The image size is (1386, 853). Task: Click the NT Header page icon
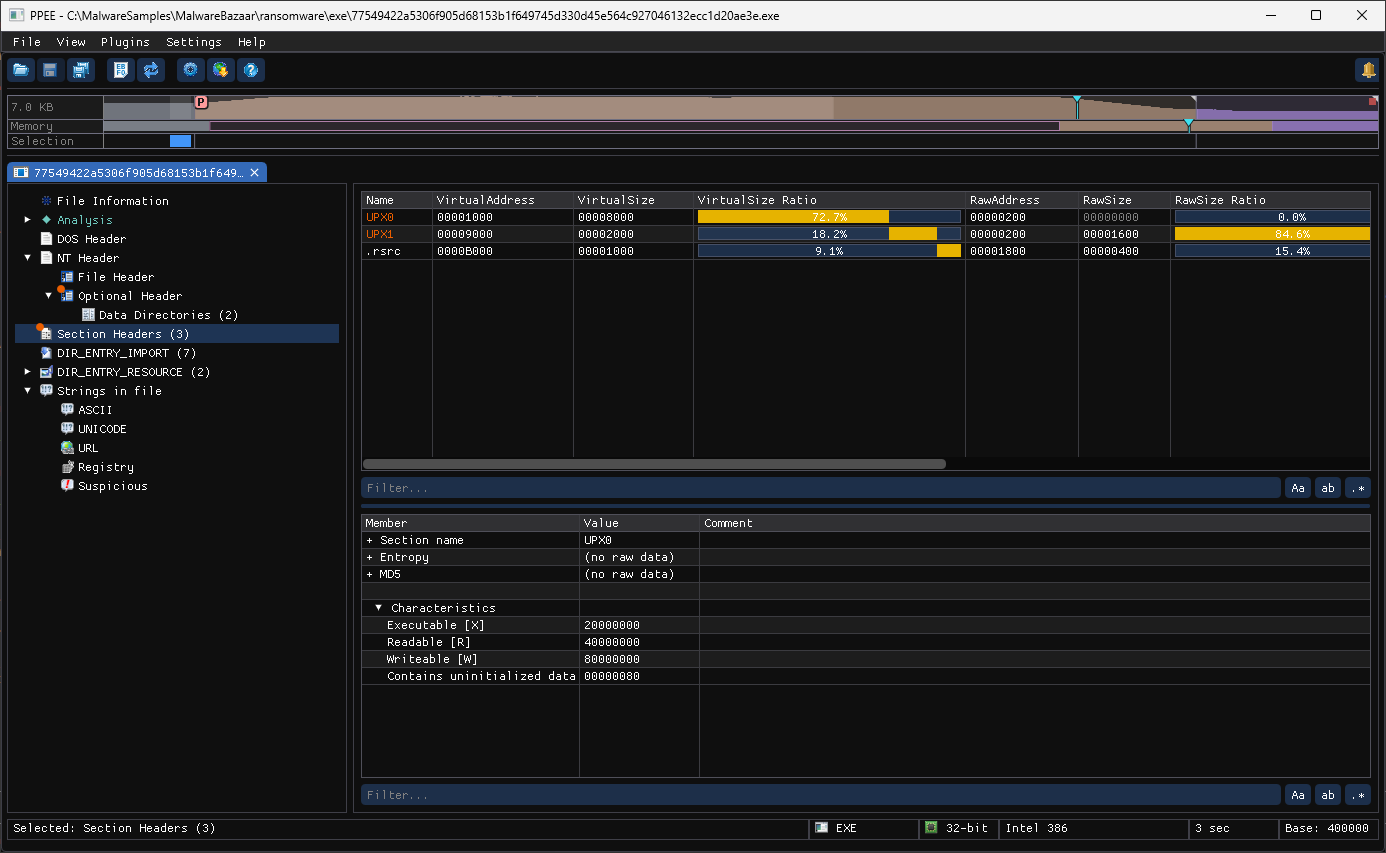(46, 258)
